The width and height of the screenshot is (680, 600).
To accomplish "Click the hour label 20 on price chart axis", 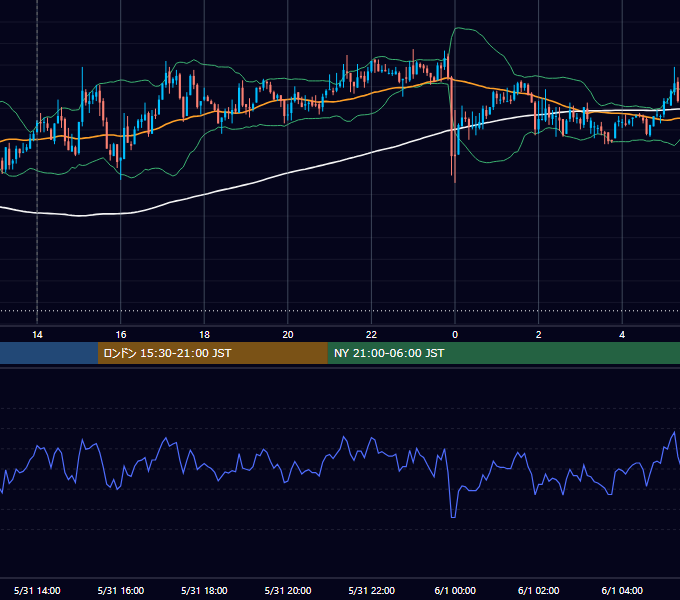I will tap(288, 335).
